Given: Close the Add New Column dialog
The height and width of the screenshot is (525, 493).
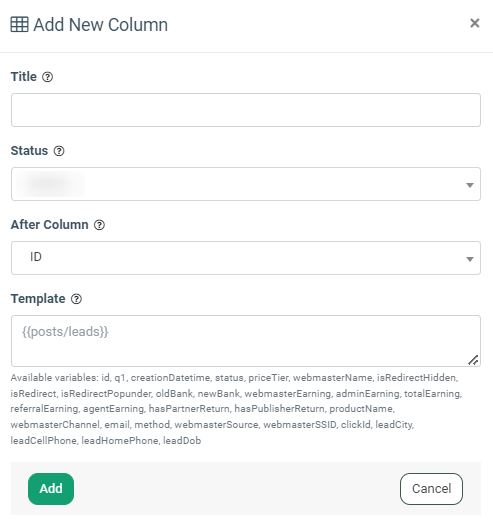Looking at the screenshot, I should coord(475,23).
